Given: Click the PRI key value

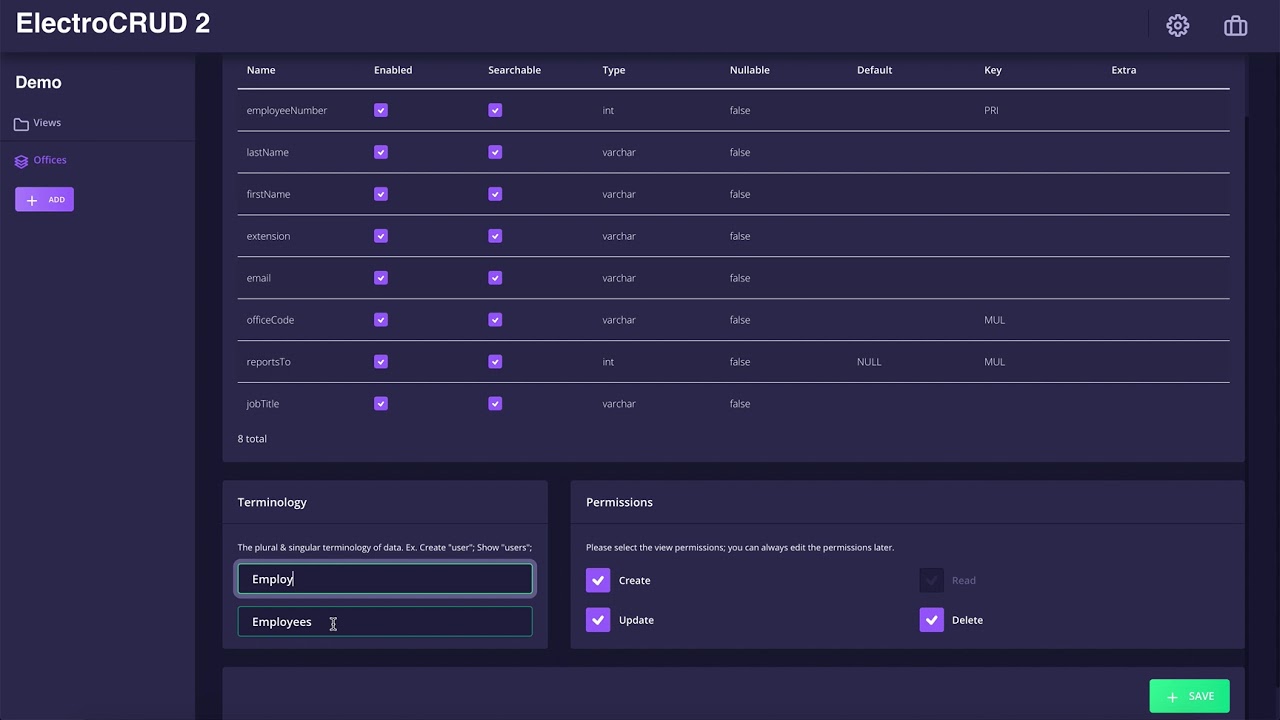Looking at the screenshot, I should (991, 110).
